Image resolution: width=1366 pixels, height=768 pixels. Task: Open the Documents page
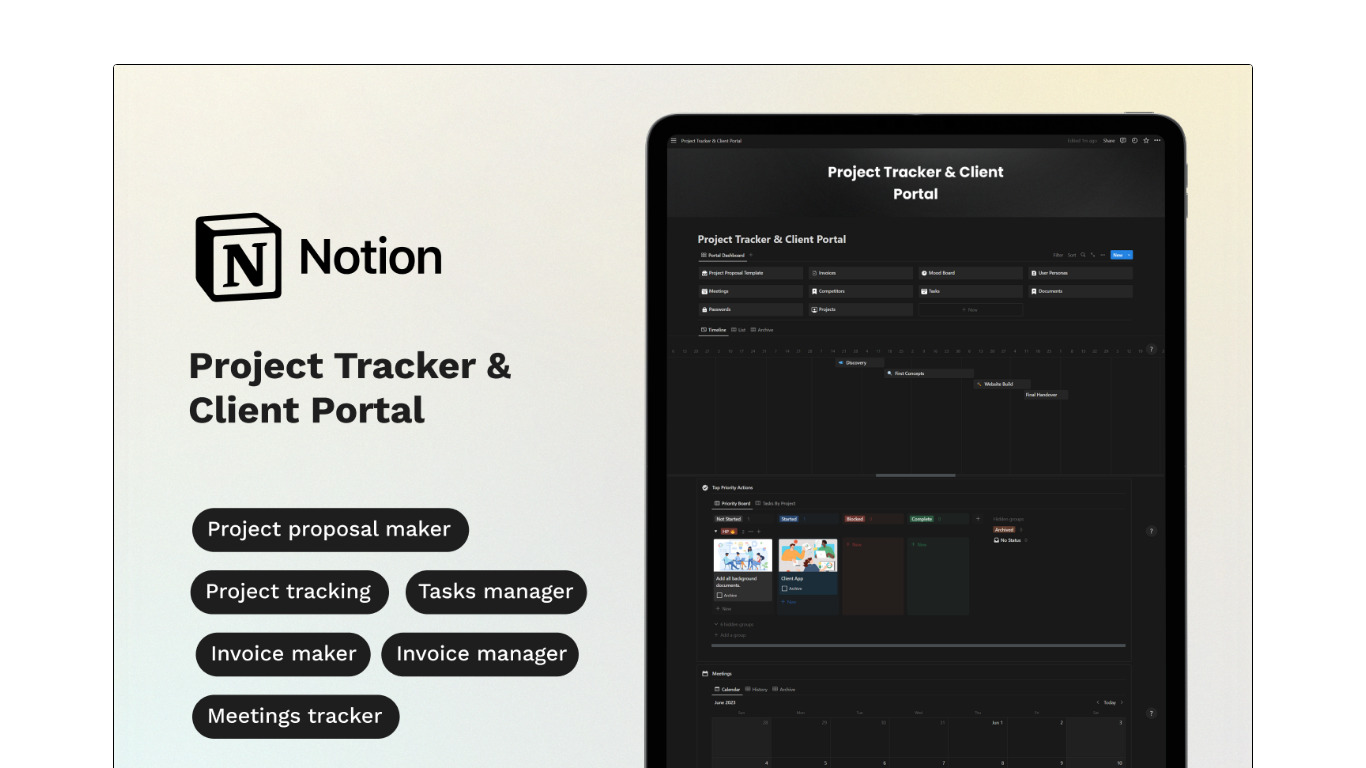click(1081, 291)
